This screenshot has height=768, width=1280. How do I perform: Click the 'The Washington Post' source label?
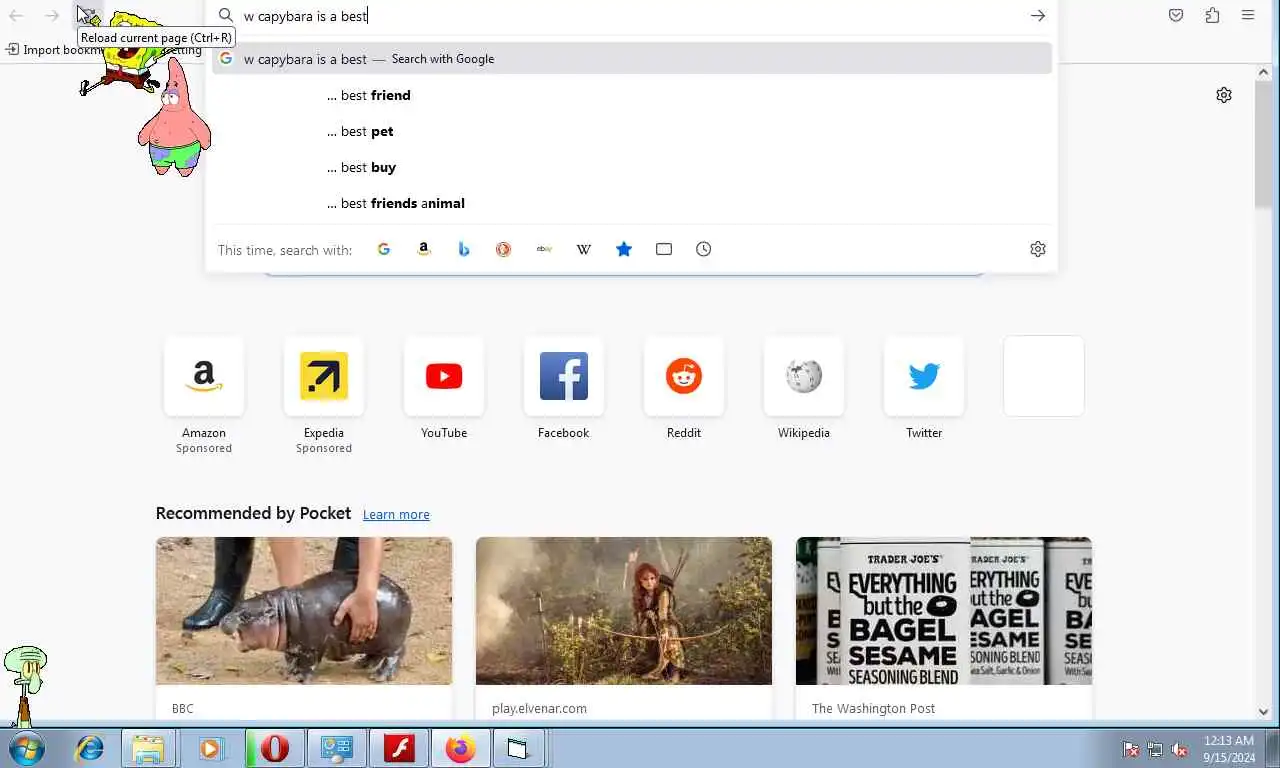(x=873, y=708)
